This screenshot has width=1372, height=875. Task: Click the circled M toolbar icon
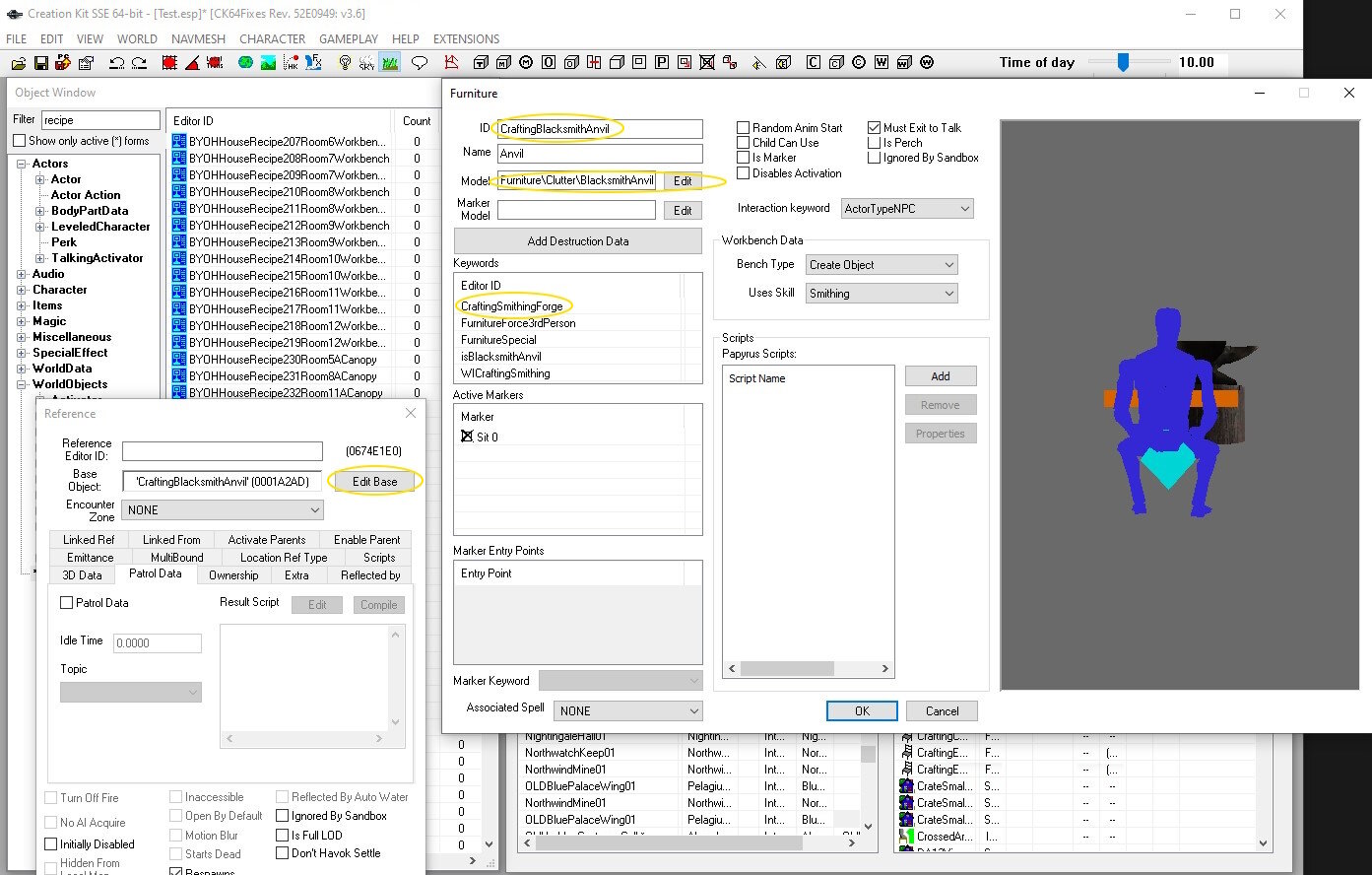[526, 63]
